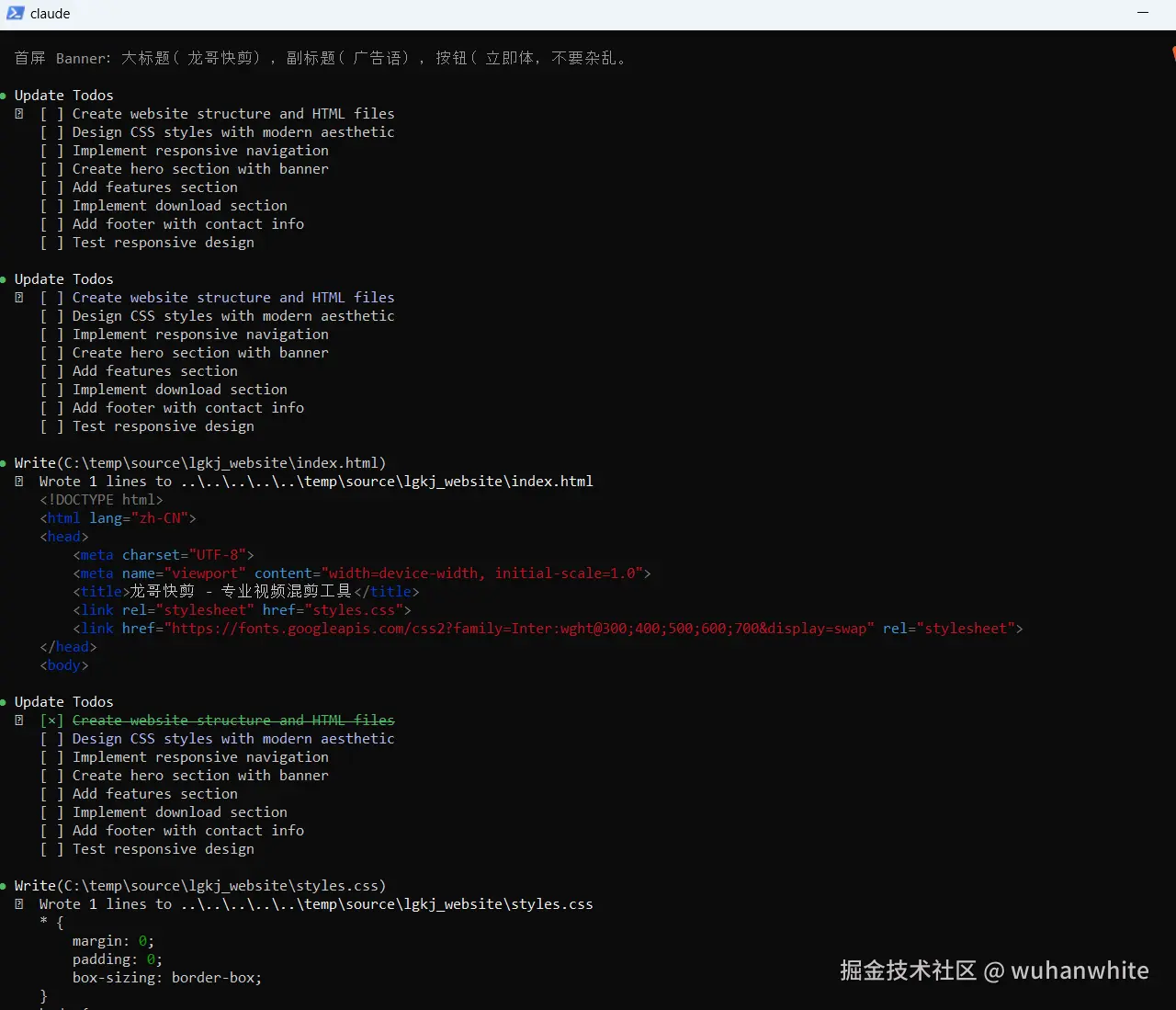1176x1010 pixels.
Task: Click the struck-through "Create website structure" todo
Action: 233,721
